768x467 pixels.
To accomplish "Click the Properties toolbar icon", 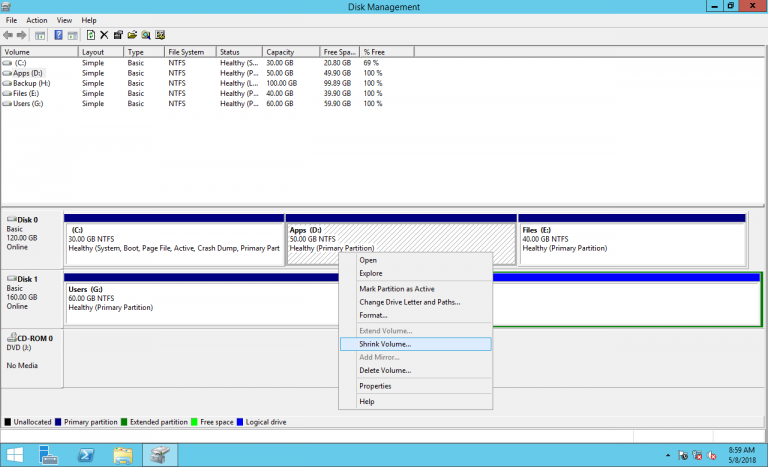I will click(x=118, y=35).
